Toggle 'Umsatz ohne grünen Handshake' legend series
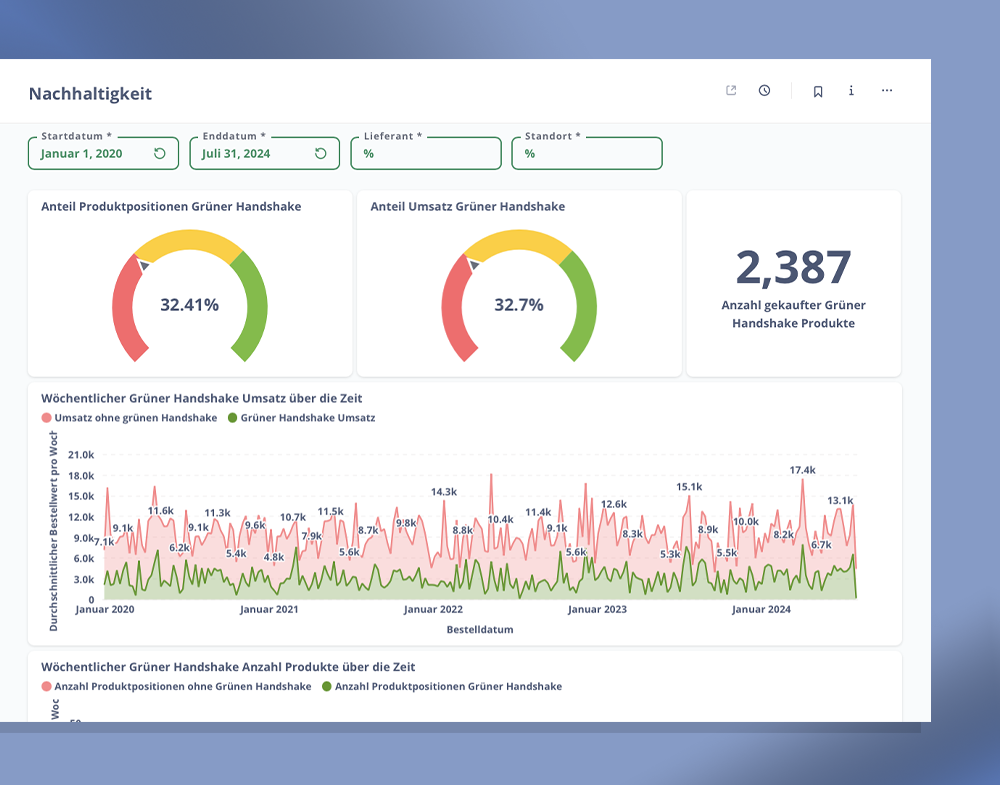 [129, 418]
